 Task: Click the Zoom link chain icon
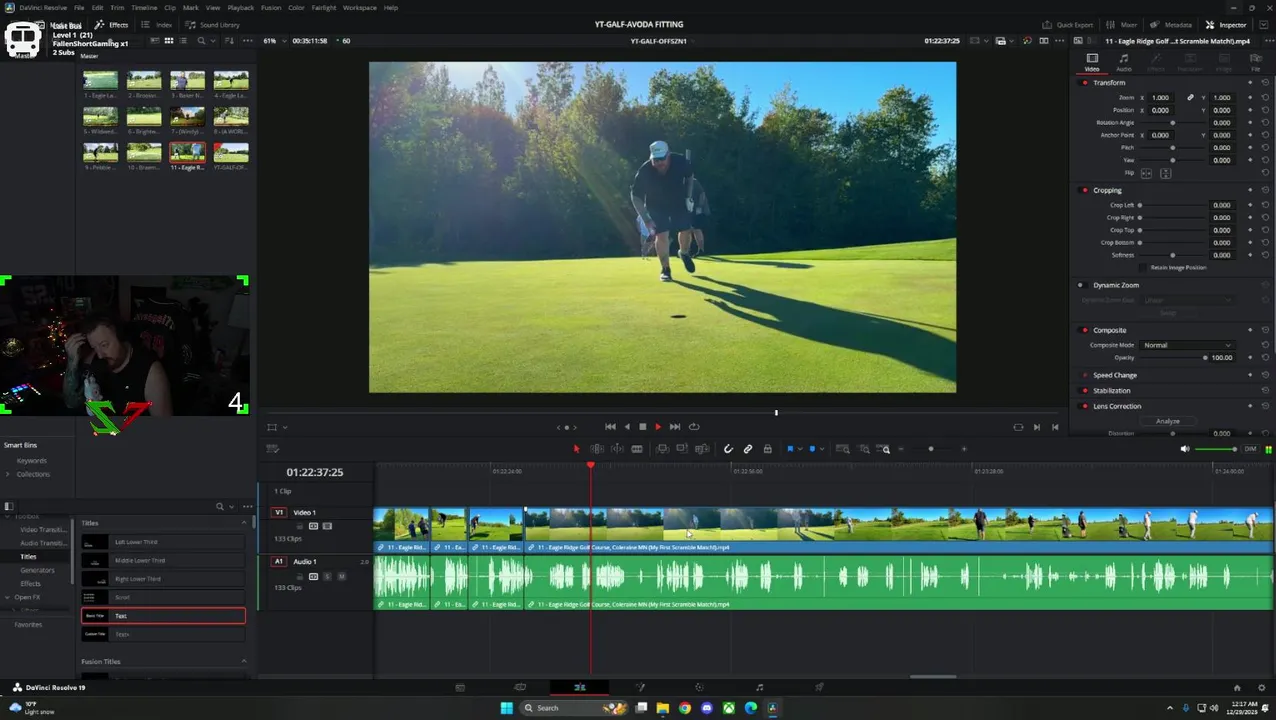pos(1190,98)
